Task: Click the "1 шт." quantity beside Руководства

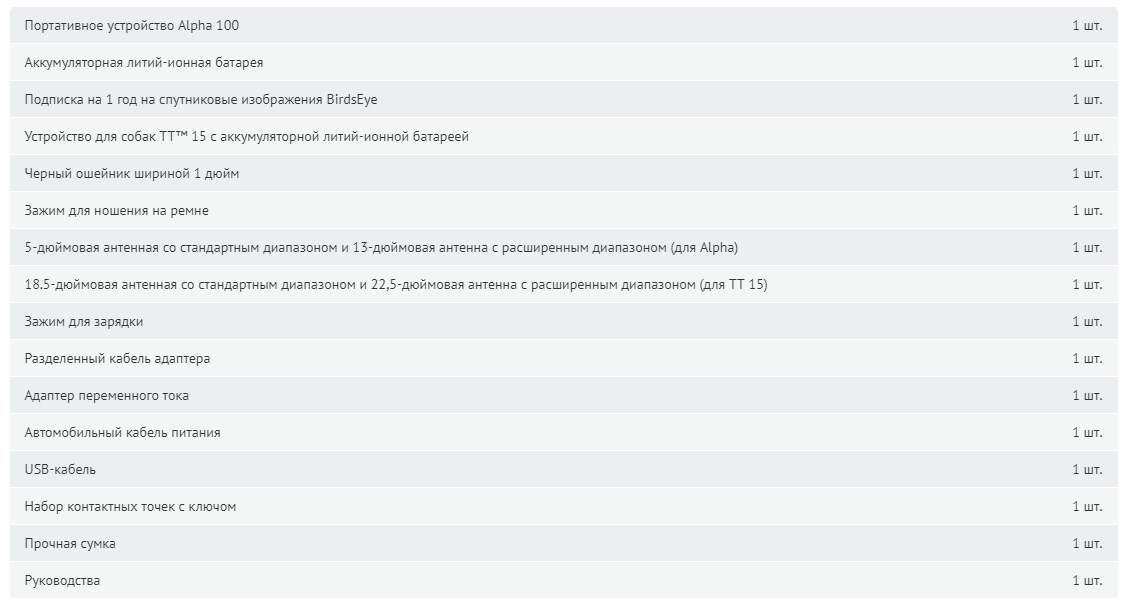Action: pyautogui.click(x=1087, y=581)
